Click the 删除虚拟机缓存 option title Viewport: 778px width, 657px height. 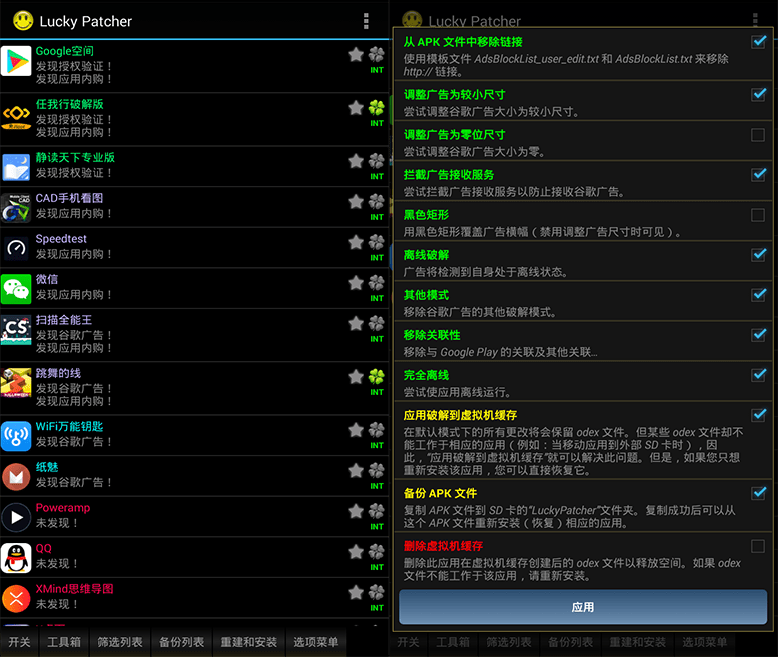443,546
